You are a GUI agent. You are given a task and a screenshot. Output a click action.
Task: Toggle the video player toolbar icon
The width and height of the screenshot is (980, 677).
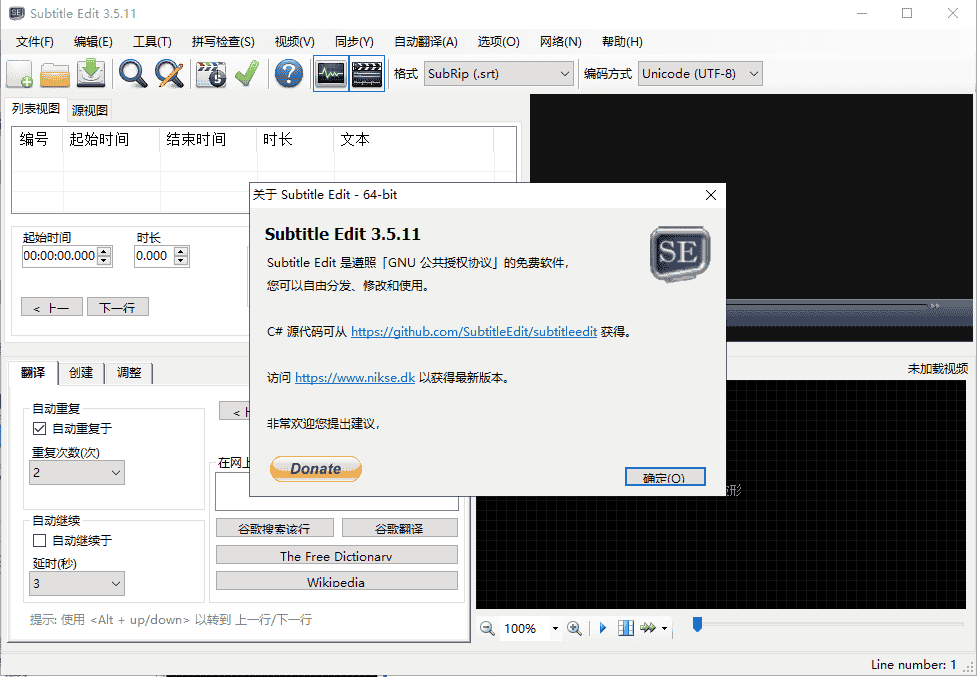[x=367, y=74]
